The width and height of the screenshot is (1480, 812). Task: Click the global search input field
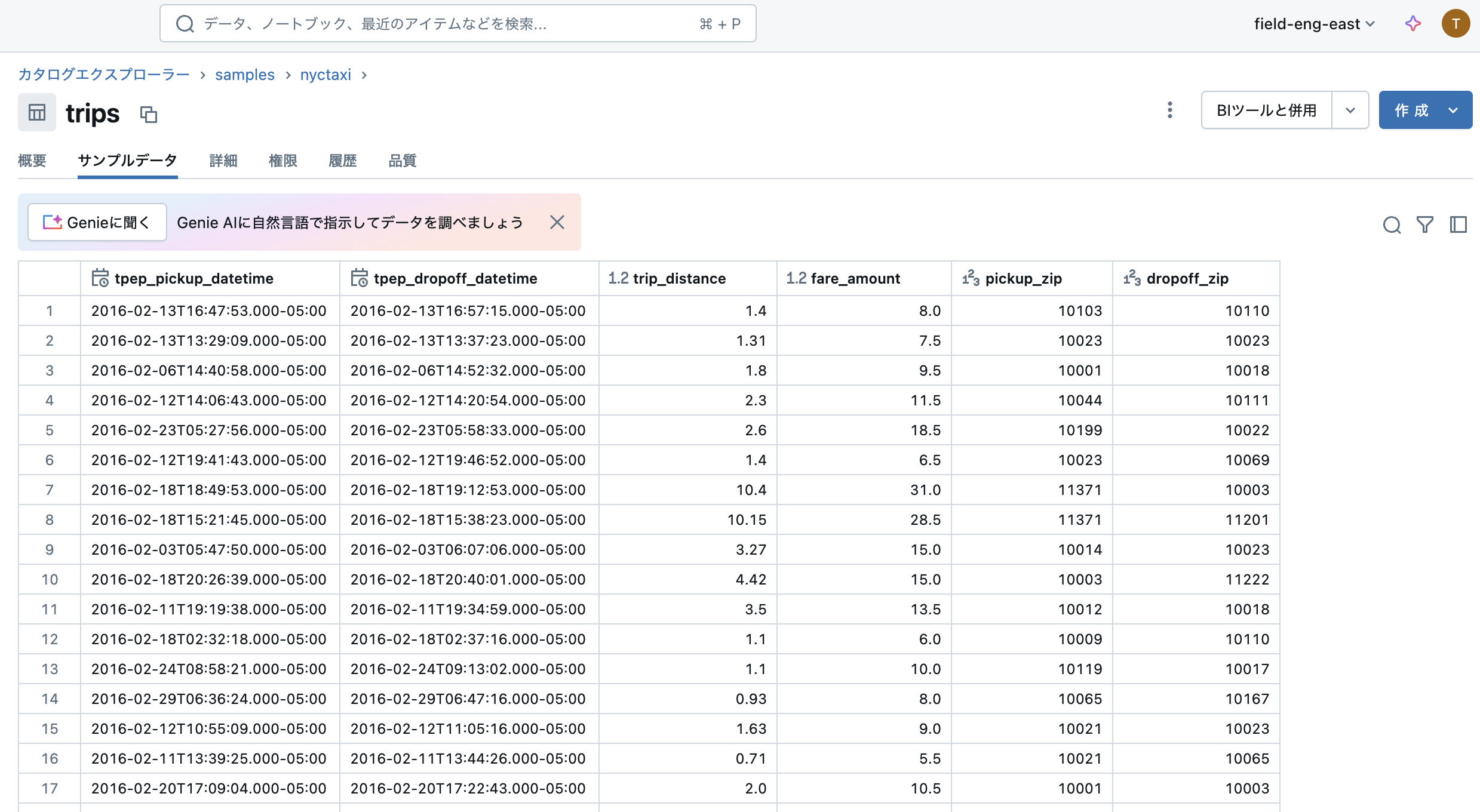point(418,23)
